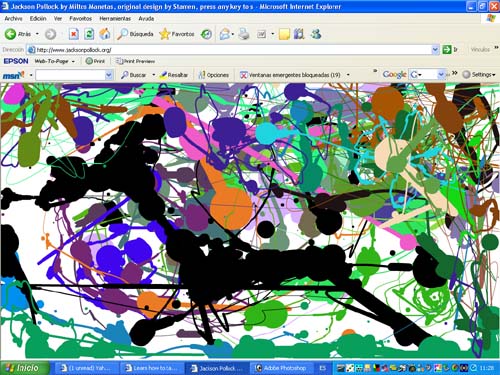Expand the Edit icon dropdown arrow
Image resolution: width=500 pixels, height=375 pixels.
pyautogui.click(x=273, y=34)
